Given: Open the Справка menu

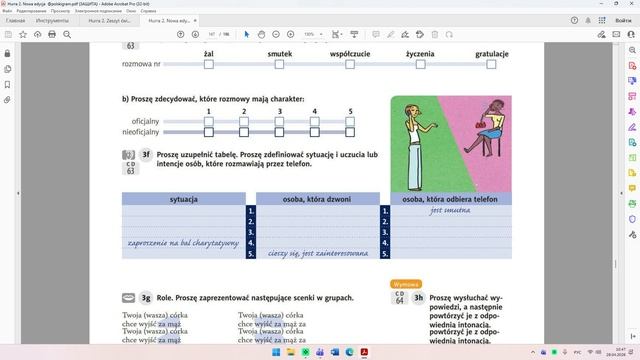Looking at the screenshot, I should click(149, 11).
